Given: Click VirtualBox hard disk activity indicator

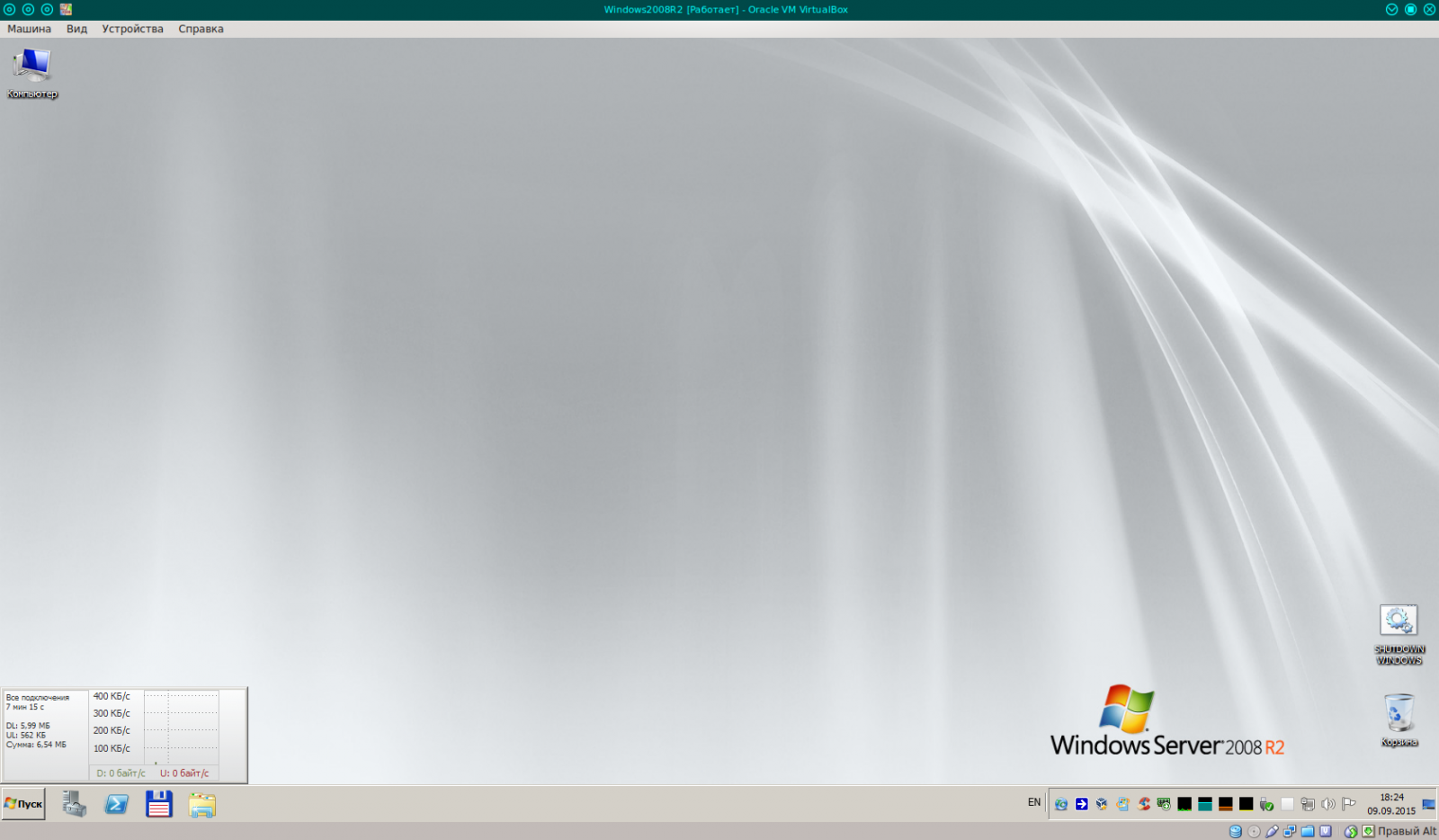Looking at the screenshot, I should click(x=1236, y=831).
